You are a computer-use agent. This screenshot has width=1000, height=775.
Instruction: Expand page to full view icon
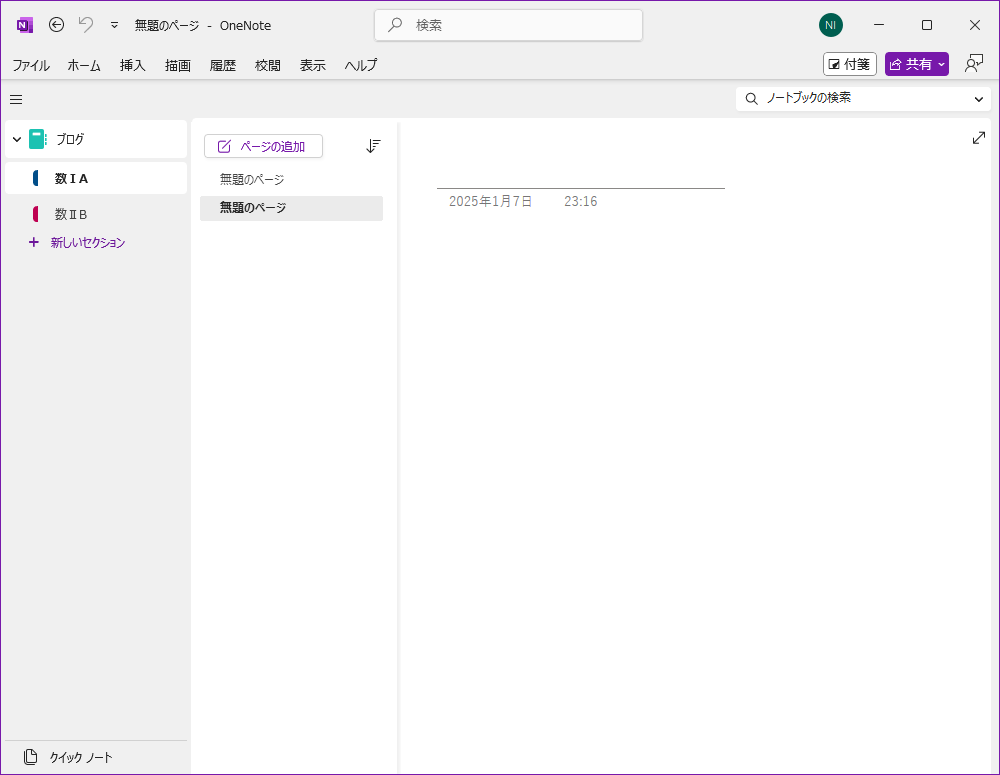978,138
